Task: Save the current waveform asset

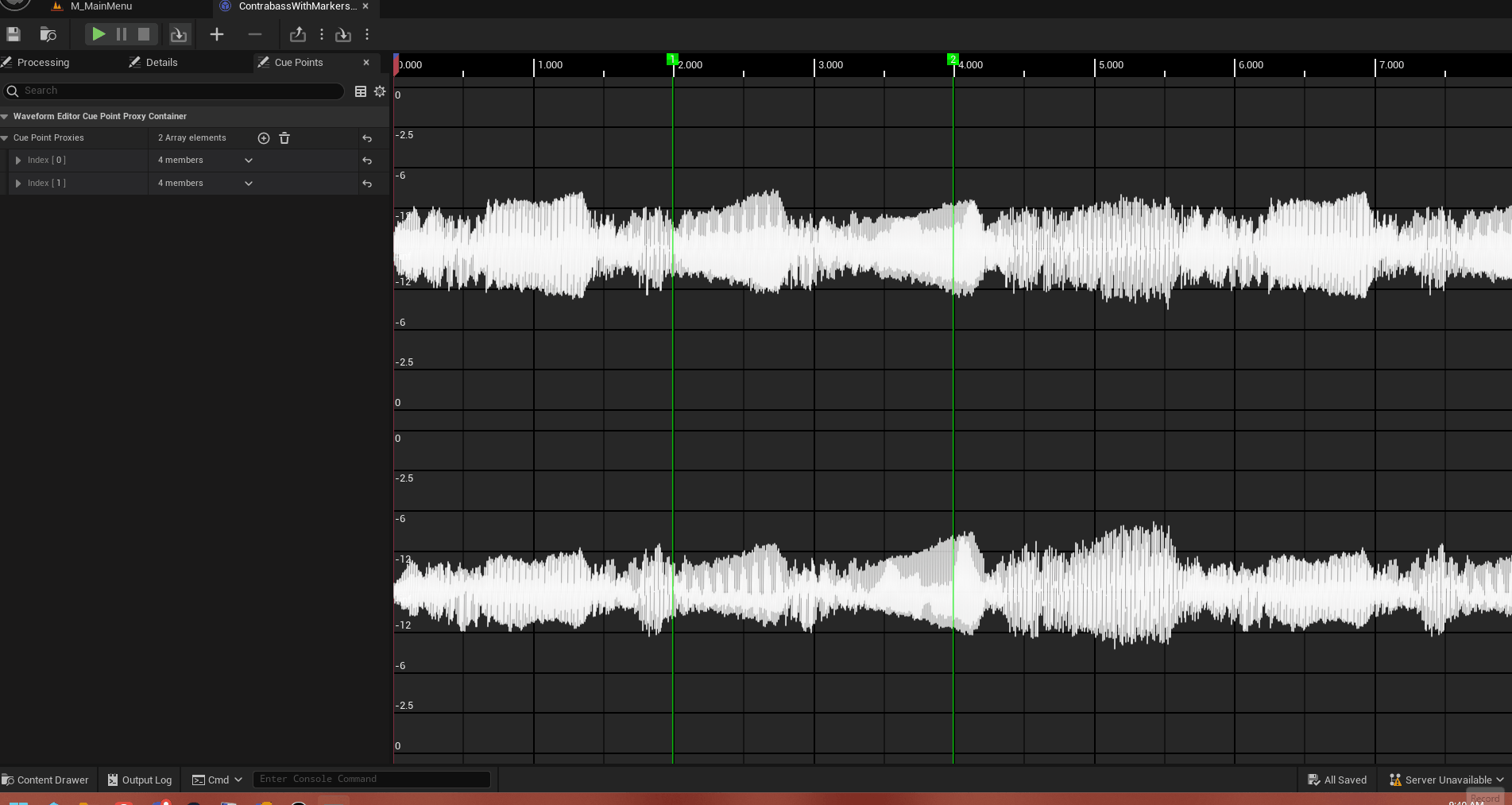Action: 14,34
